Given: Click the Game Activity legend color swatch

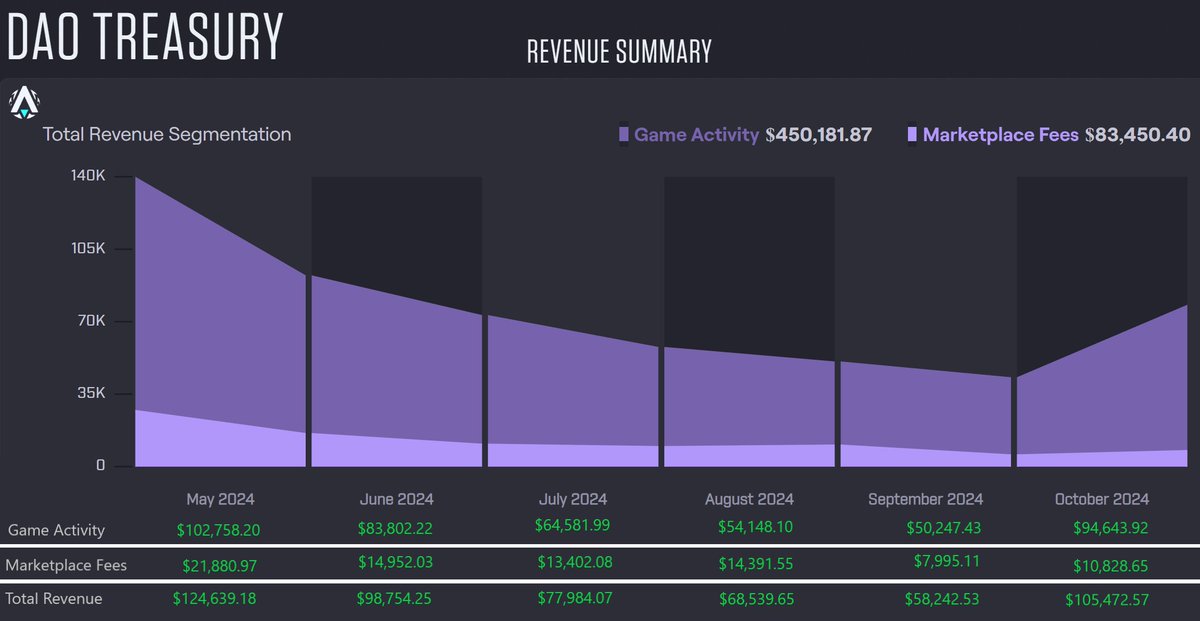Looking at the screenshot, I should click(x=624, y=134).
